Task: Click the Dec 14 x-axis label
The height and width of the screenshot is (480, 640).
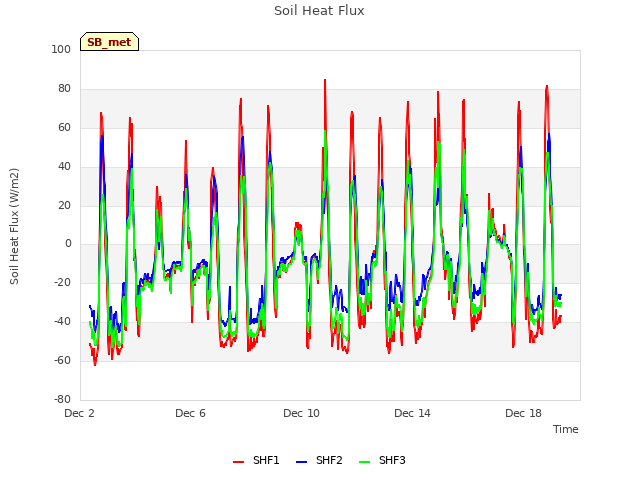Action: 412,413
